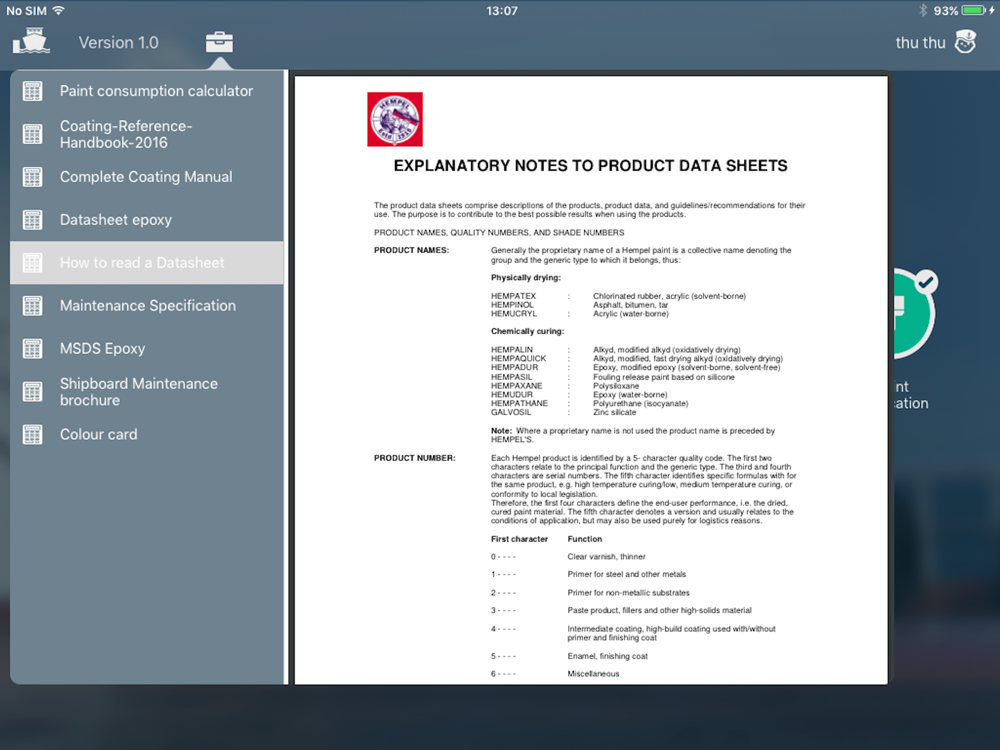Open the Colour card item
This screenshot has width=1000, height=750.
click(147, 434)
